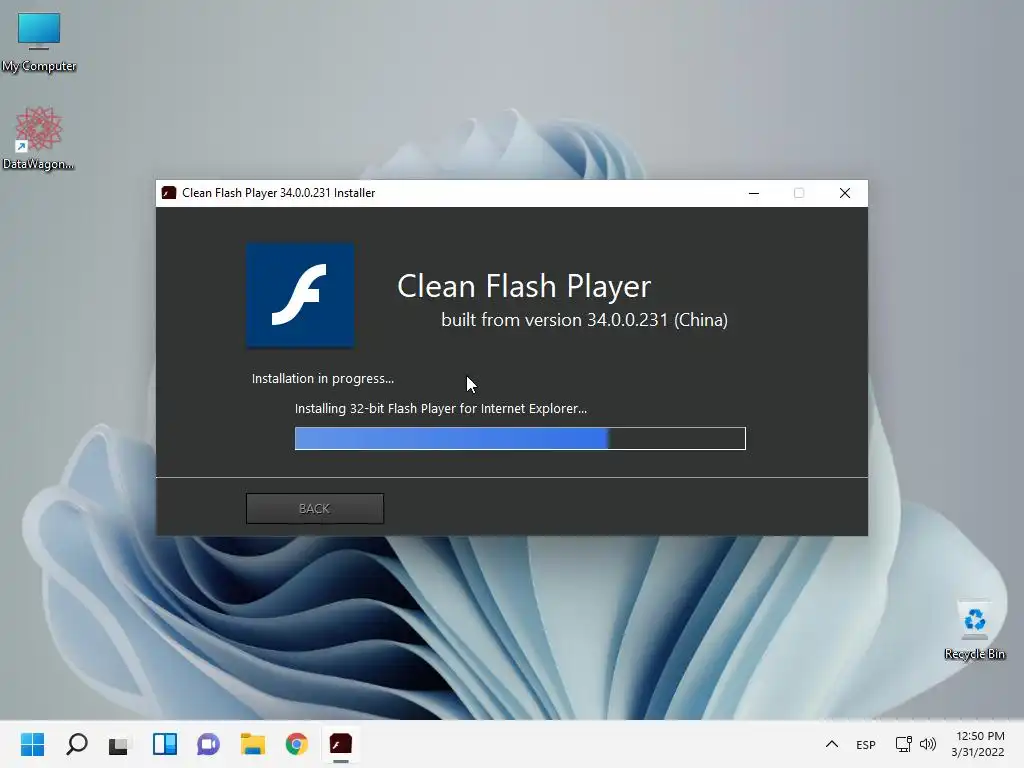
Task: Minimize the Clean Flash Player installer
Action: pyautogui.click(x=754, y=193)
